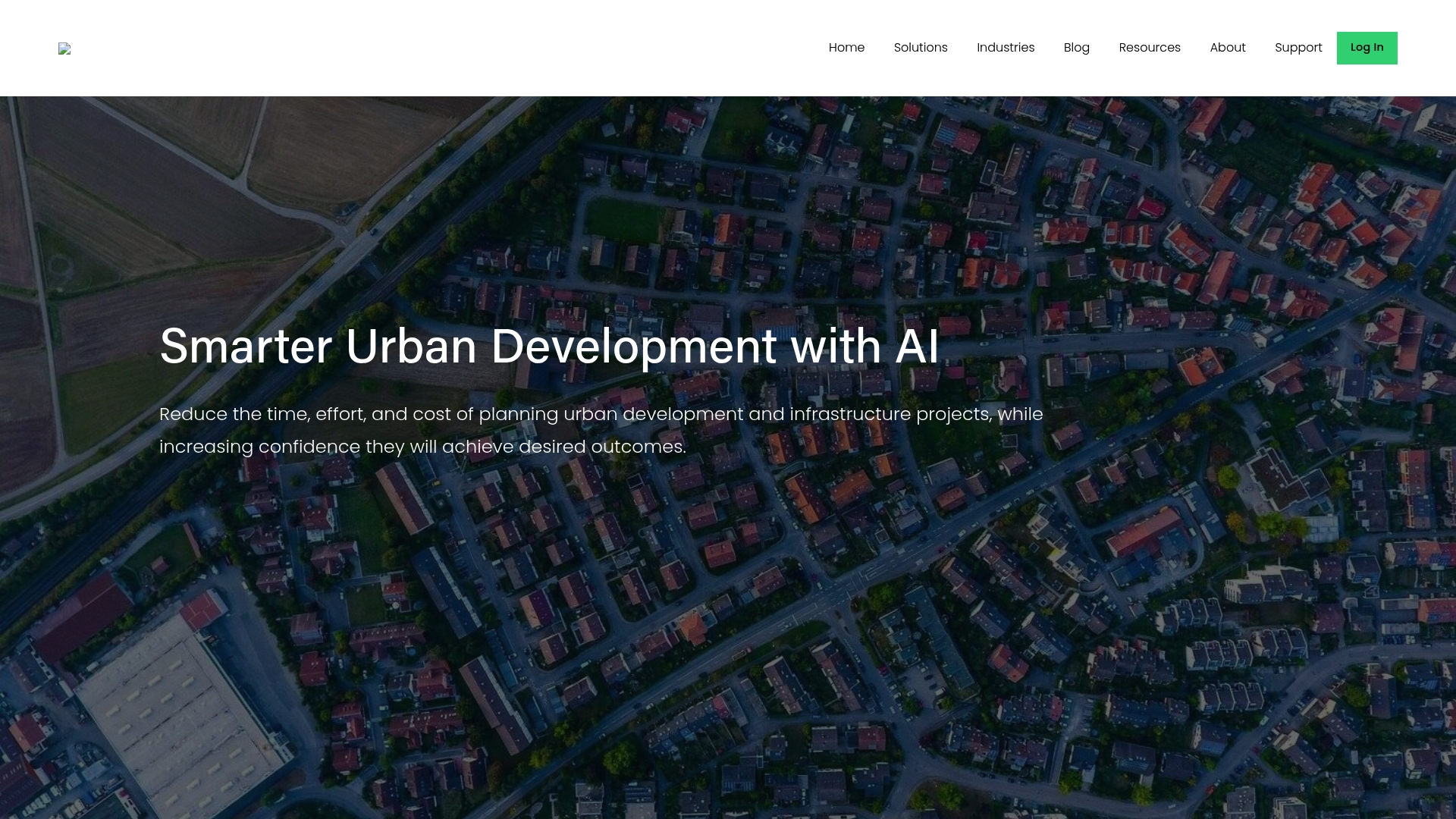The width and height of the screenshot is (1456, 819).
Task: Click the About item in top navigation
Action: [1228, 47]
